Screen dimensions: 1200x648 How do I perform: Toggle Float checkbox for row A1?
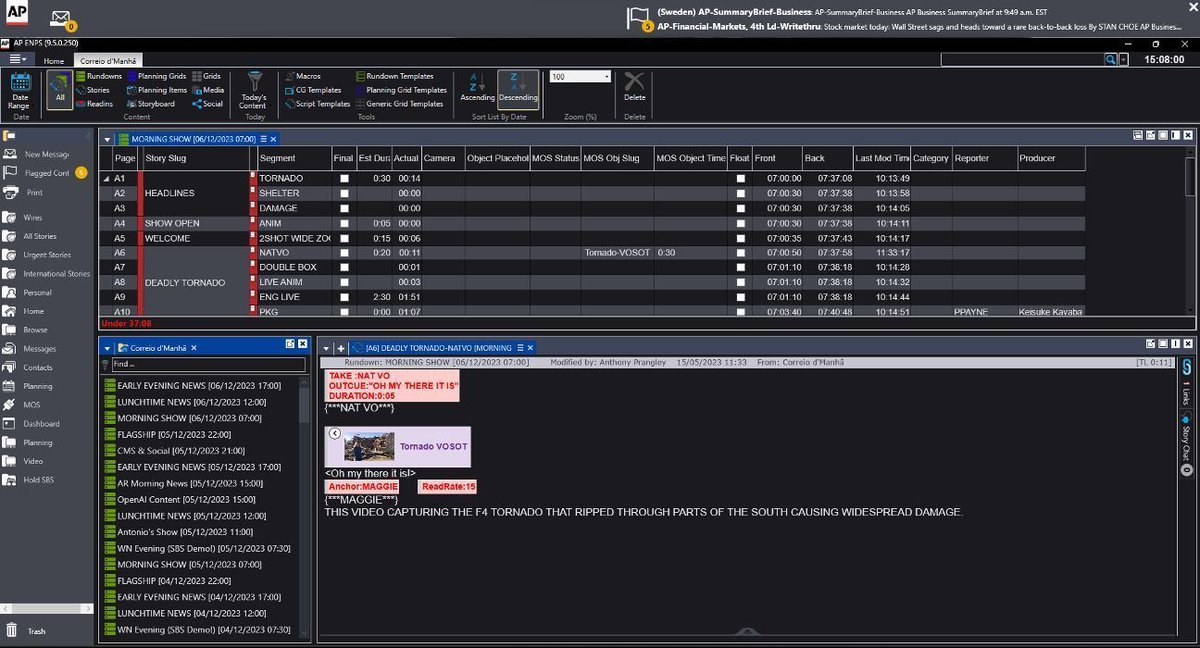(x=741, y=178)
